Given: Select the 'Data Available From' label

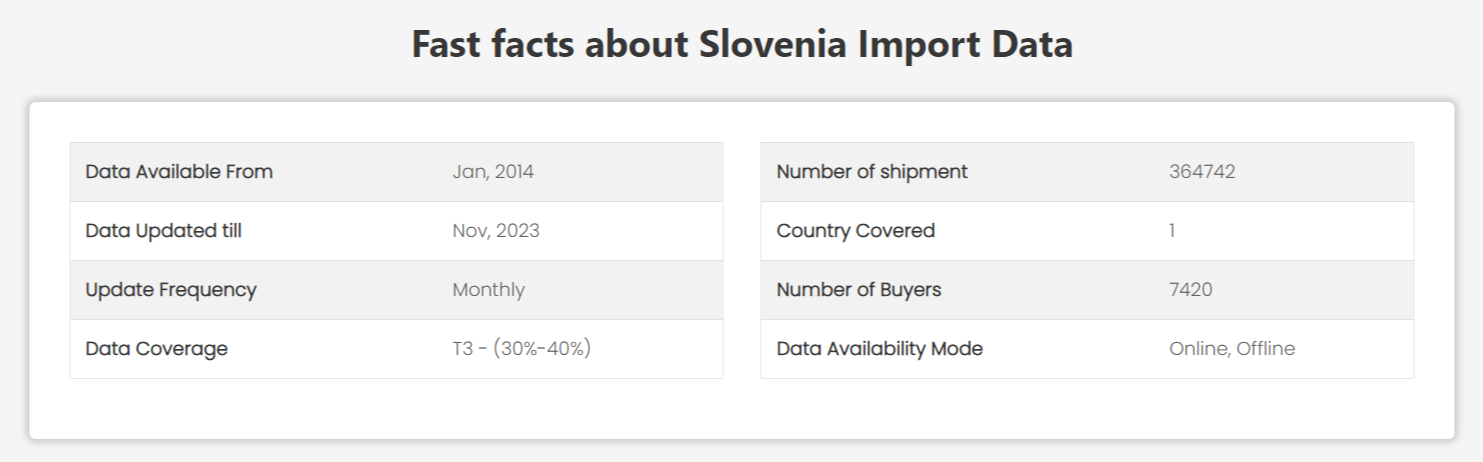Looking at the screenshot, I should click(x=179, y=171).
